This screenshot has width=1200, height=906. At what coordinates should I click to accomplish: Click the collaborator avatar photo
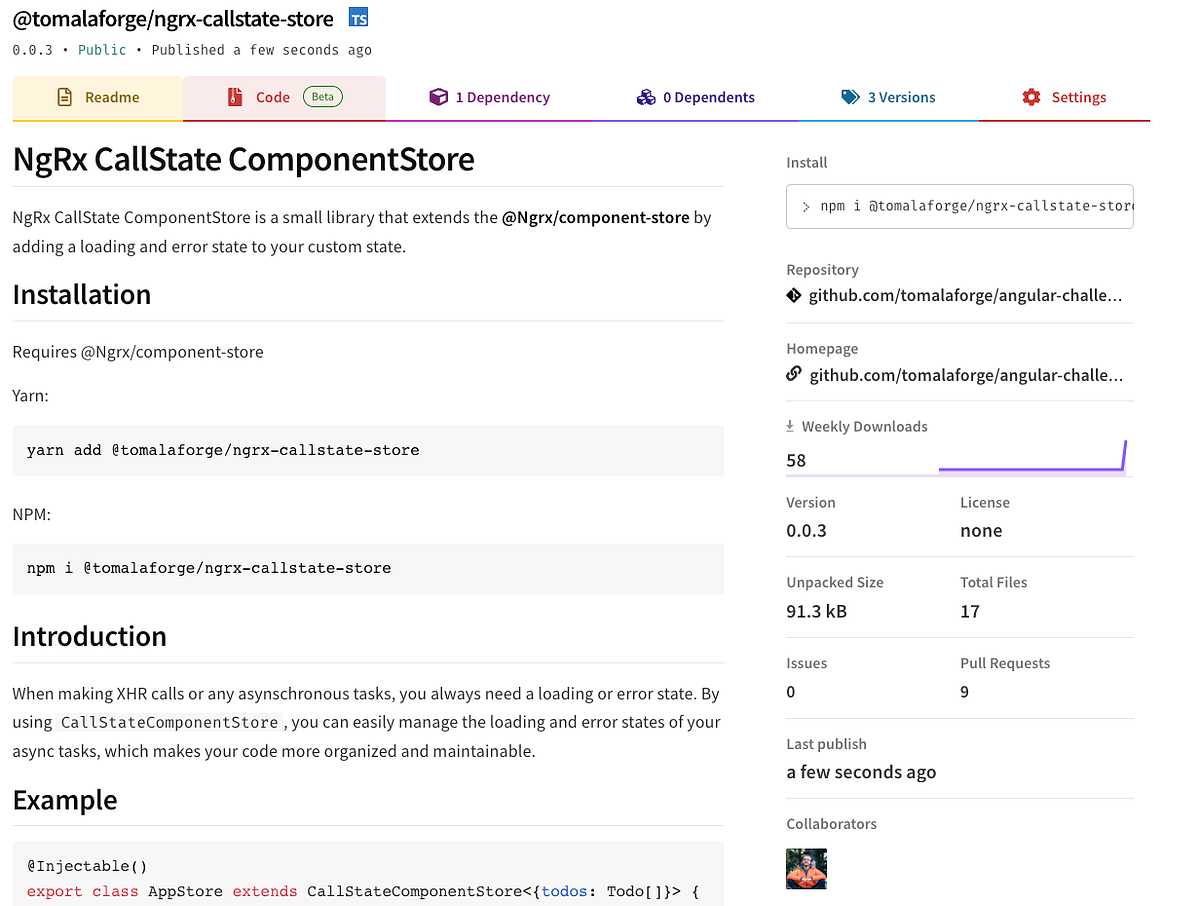[x=806, y=869]
